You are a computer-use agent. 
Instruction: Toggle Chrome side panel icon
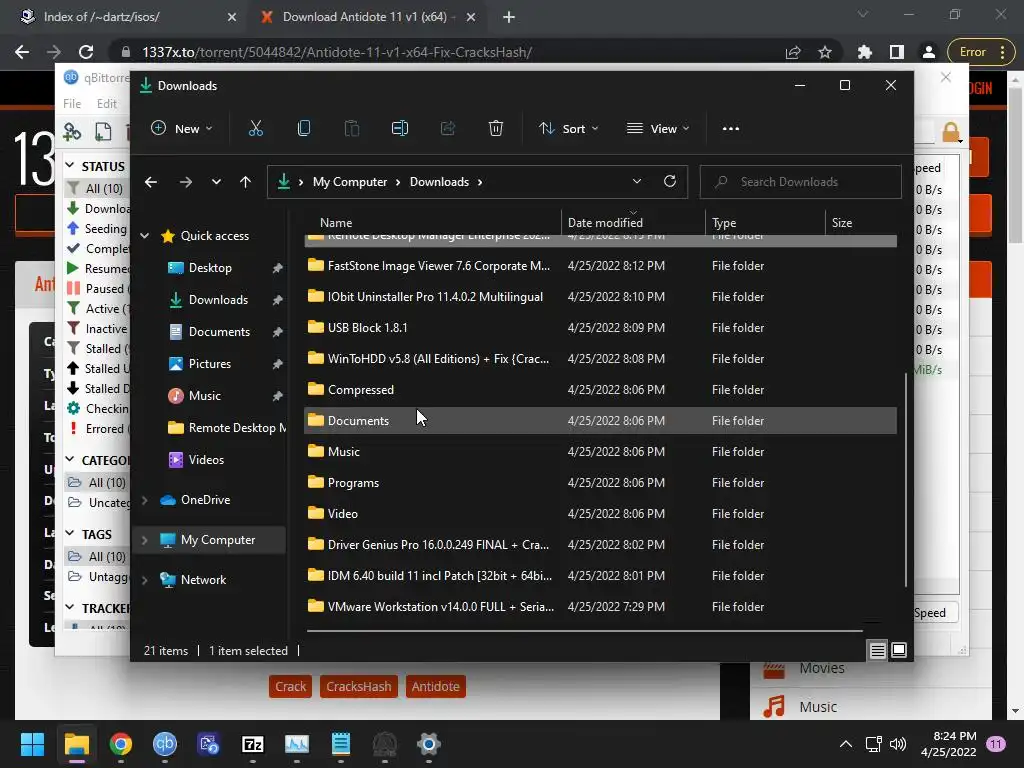[x=897, y=52]
